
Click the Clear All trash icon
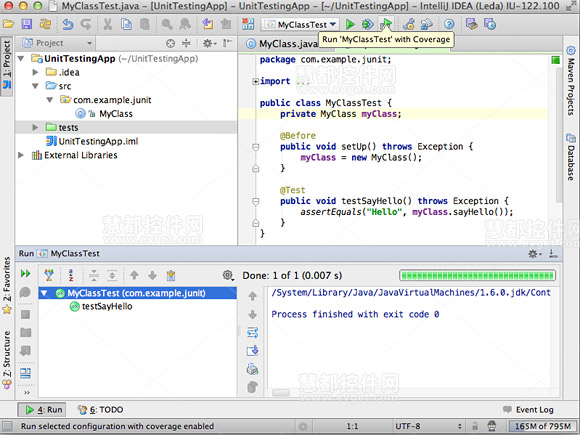tap(253, 387)
